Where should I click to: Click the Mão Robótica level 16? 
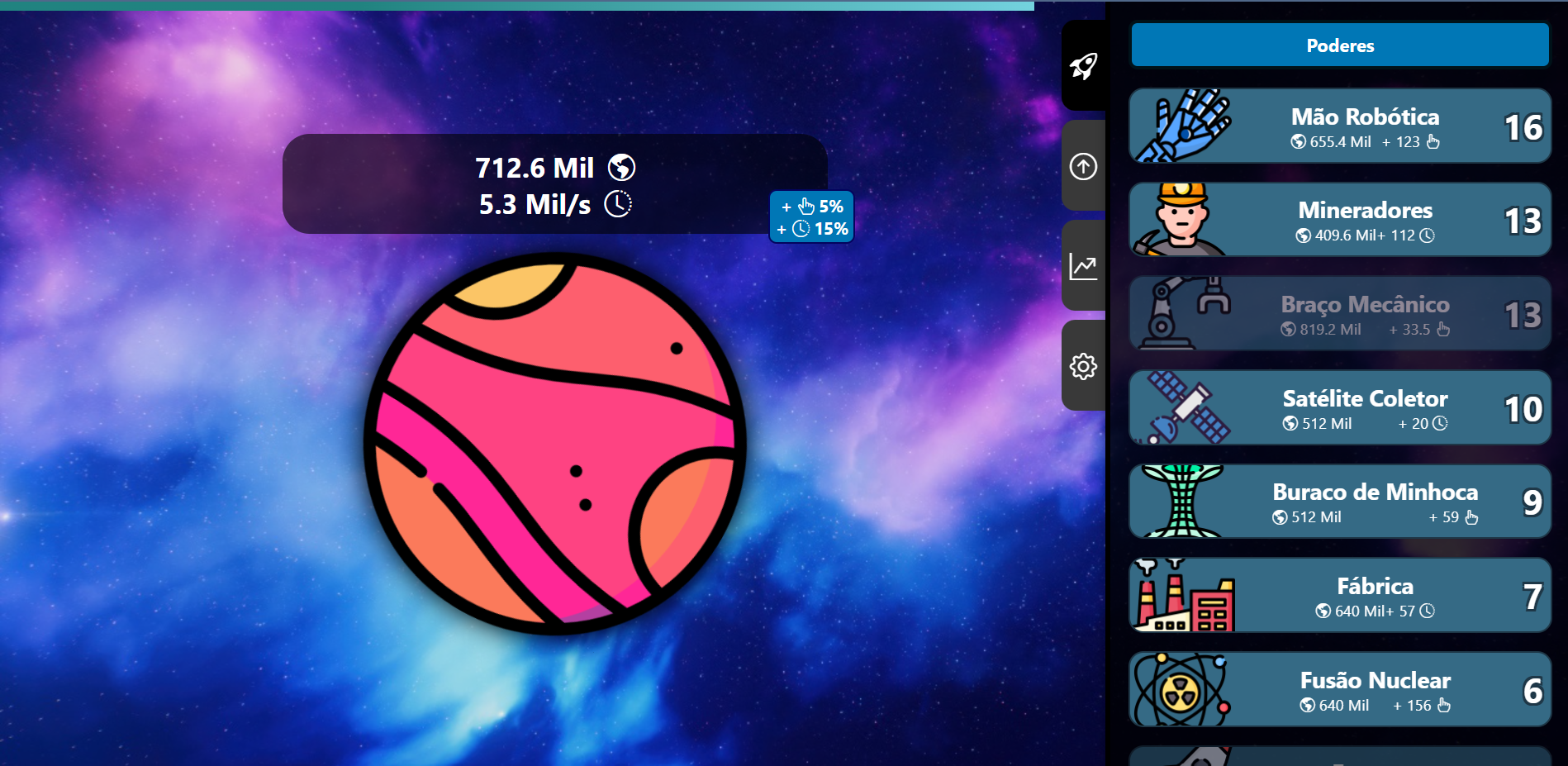coord(1523,127)
